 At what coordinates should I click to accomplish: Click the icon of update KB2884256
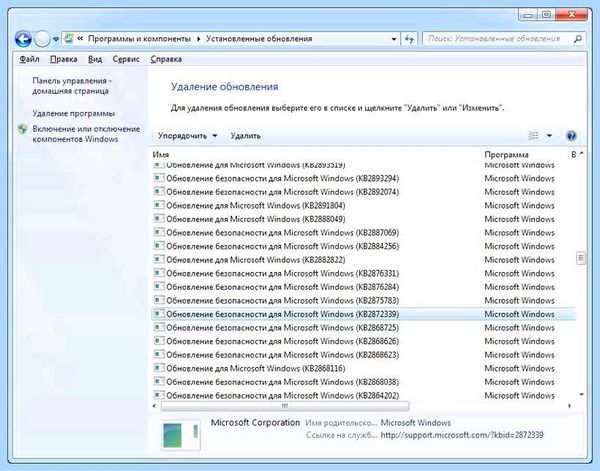[x=159, y=246]
